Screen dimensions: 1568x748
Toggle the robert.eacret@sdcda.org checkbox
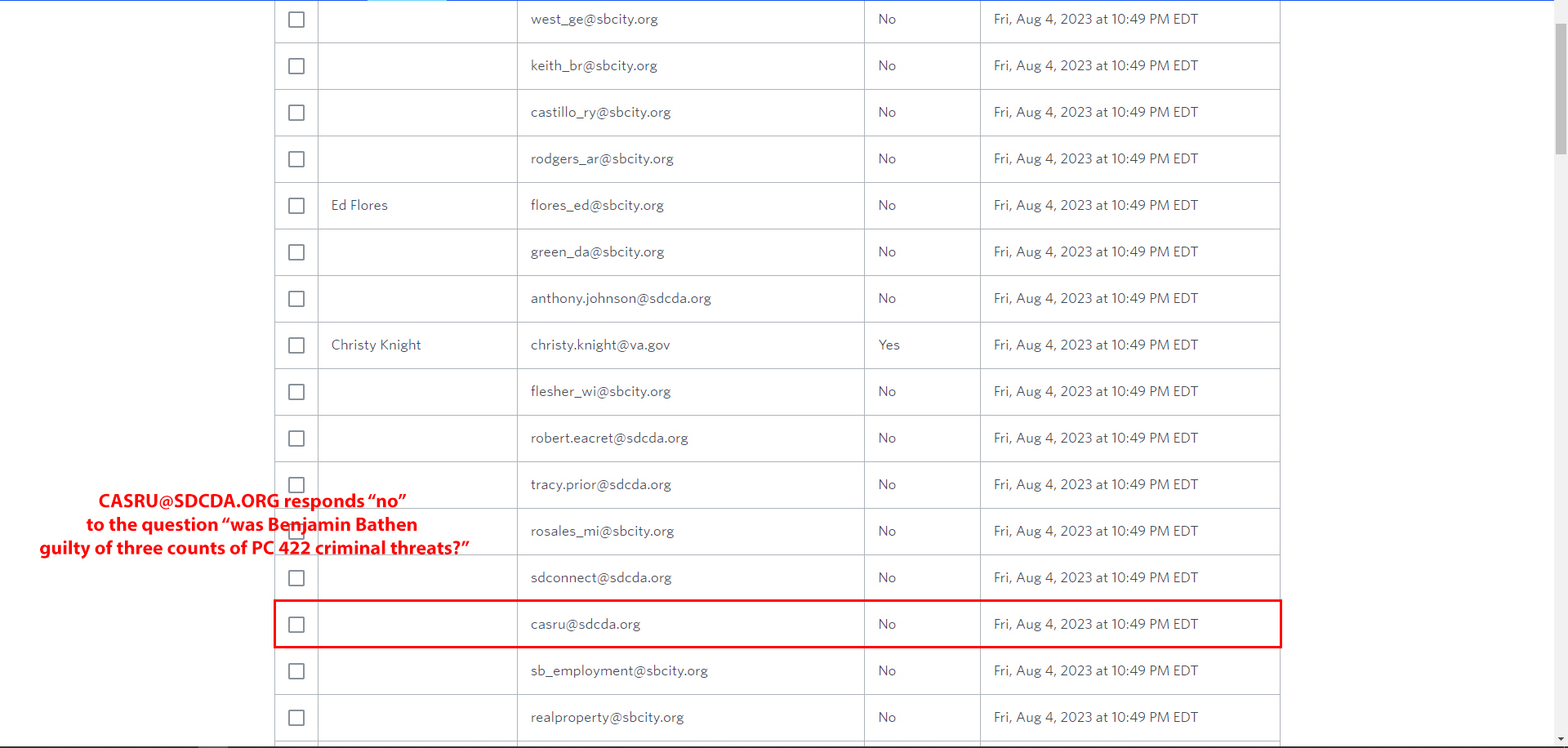click(x=296, y=439)
